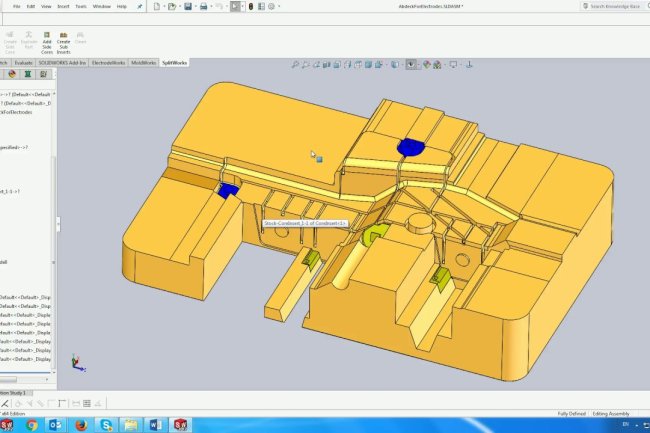Open the DisplayManager tab with color ball
The width and height of the screenshot is (650, 433).
(x=12, y=74)
